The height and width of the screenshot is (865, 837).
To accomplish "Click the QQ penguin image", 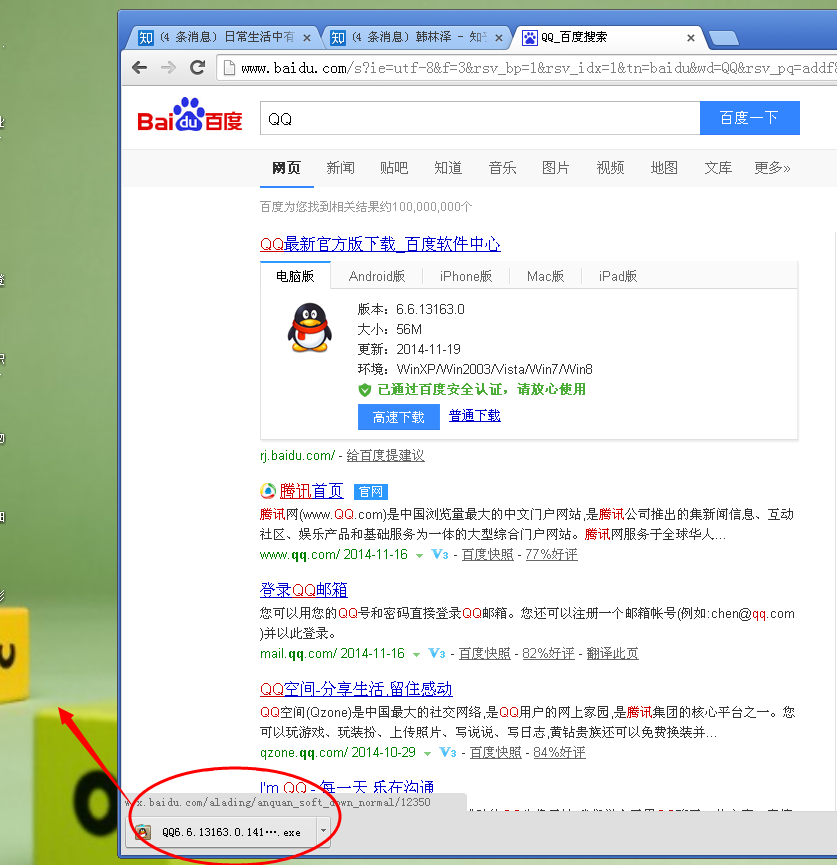I will point(310,327).
